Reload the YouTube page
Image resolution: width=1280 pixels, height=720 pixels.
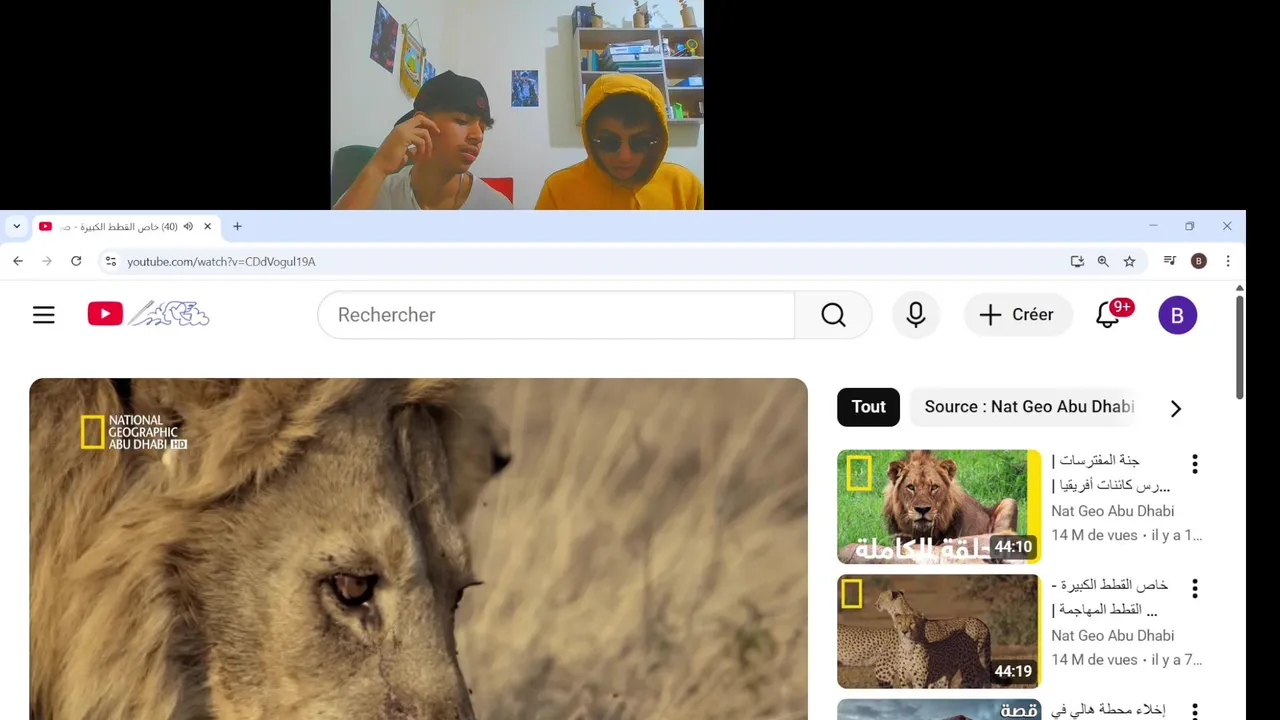click(x=76, y=261)
